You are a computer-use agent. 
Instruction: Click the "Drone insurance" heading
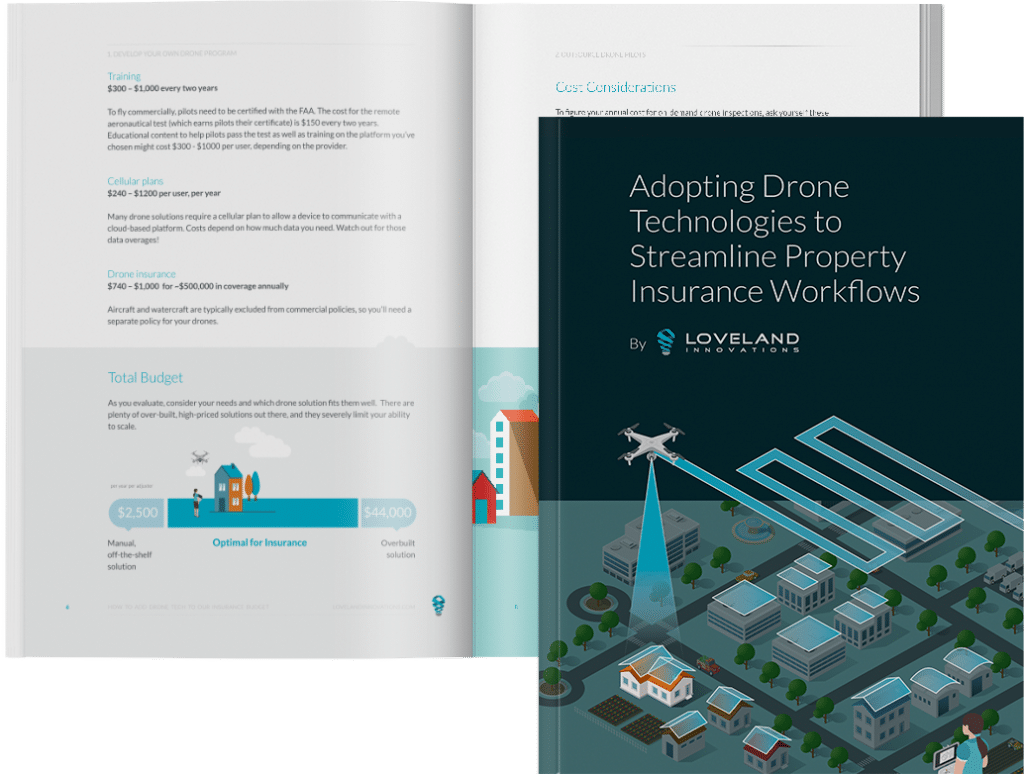[141, 274]
